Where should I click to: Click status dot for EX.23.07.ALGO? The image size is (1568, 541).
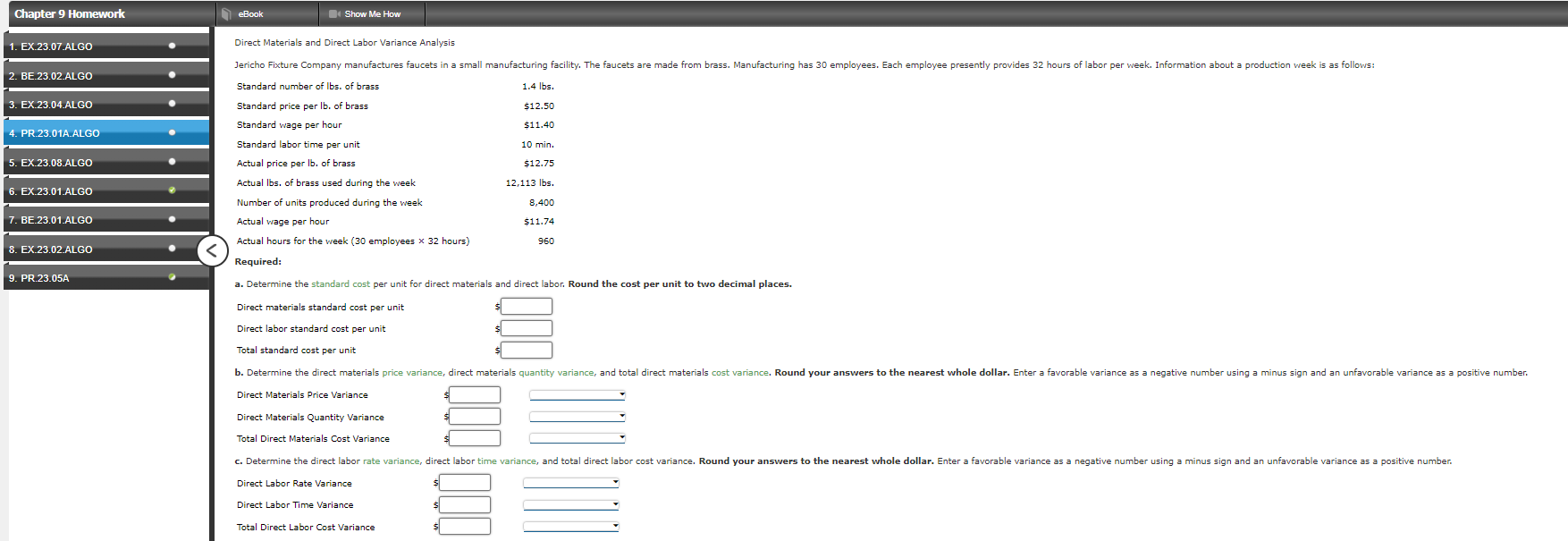tap(172, 46)
